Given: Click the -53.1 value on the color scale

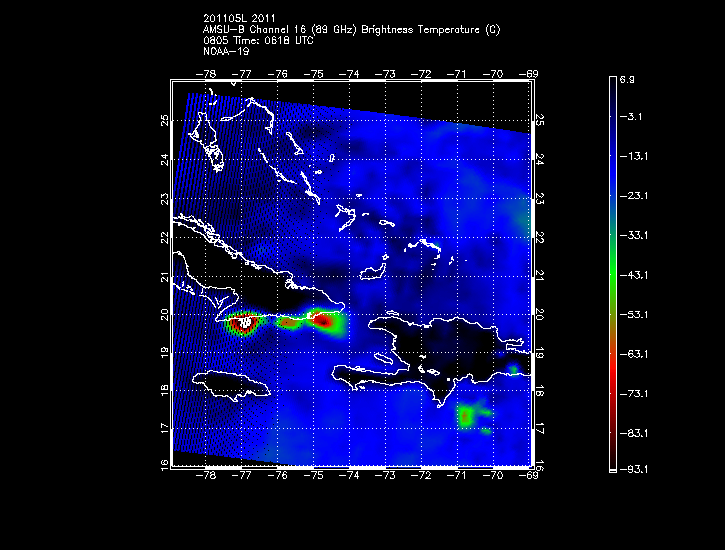Looking at the screenshot, I should (x=633, y=315).
